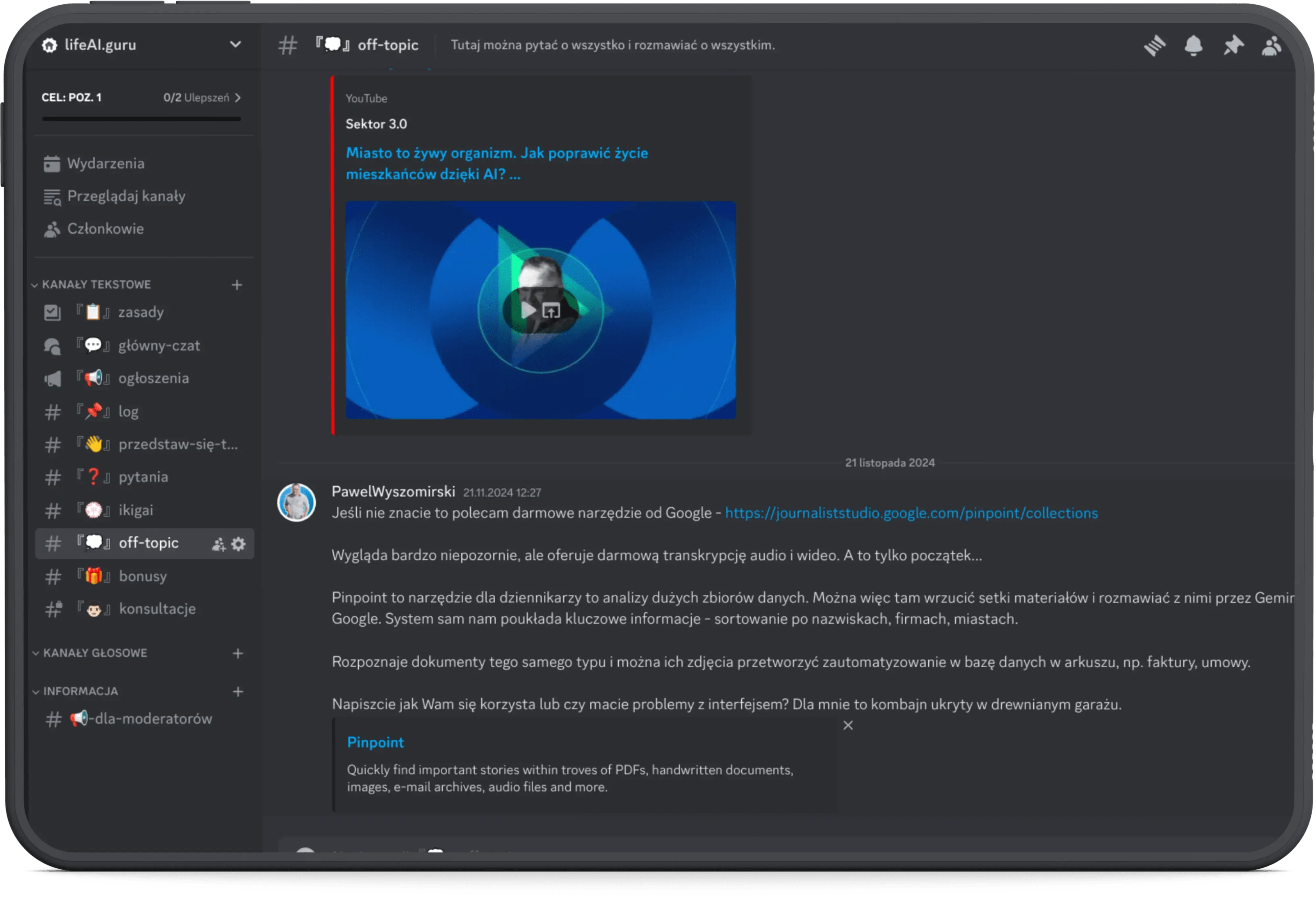Open the video in external link icon
1316x898 pixels.
(x=552, y=310)
